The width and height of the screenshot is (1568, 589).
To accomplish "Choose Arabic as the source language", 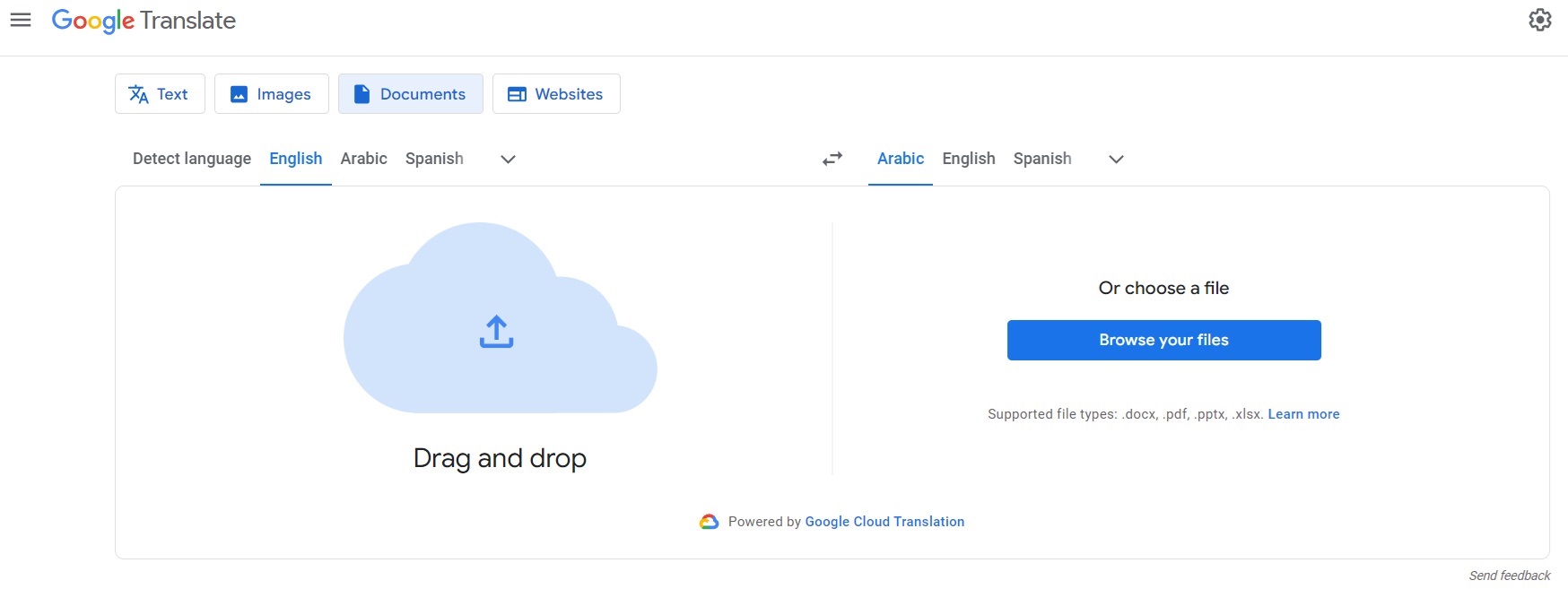I will coord(363,159).
